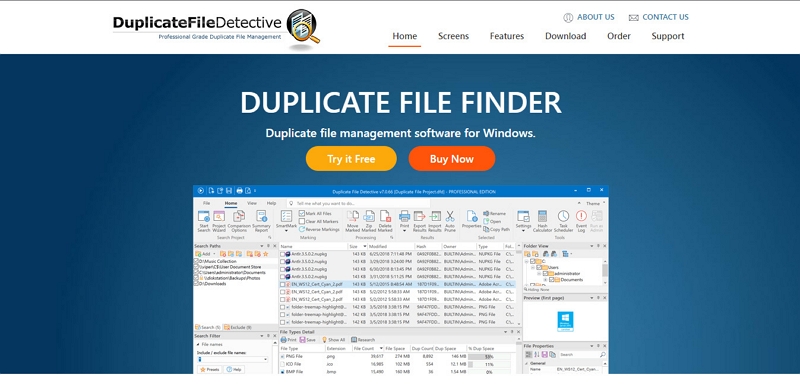Toggle administrator folder checkbox in Folder View
The height and width of the screenshot is (384, 800).
click(545, 273)
